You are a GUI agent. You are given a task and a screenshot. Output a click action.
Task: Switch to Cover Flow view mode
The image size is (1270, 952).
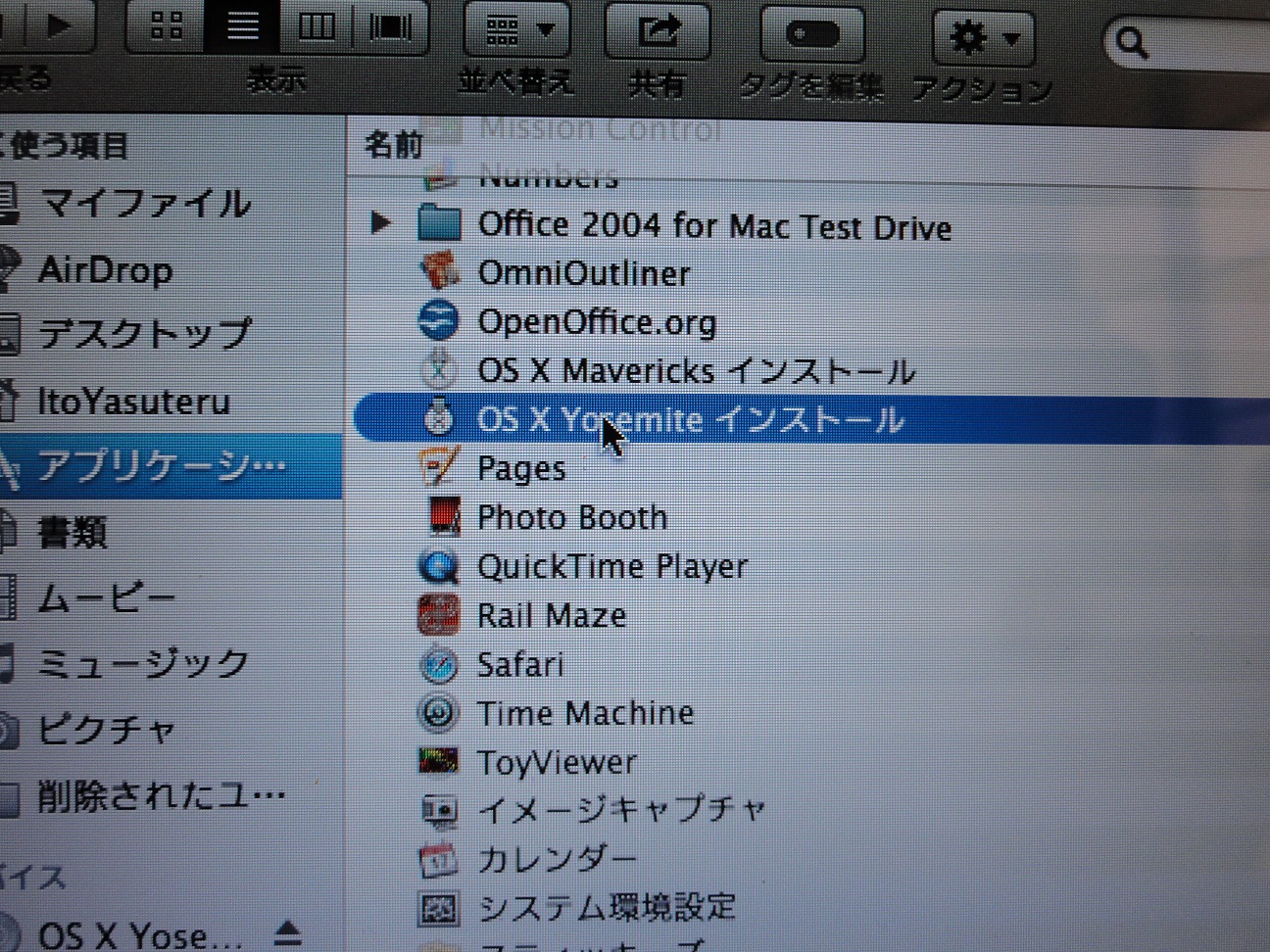coord(390,26)
